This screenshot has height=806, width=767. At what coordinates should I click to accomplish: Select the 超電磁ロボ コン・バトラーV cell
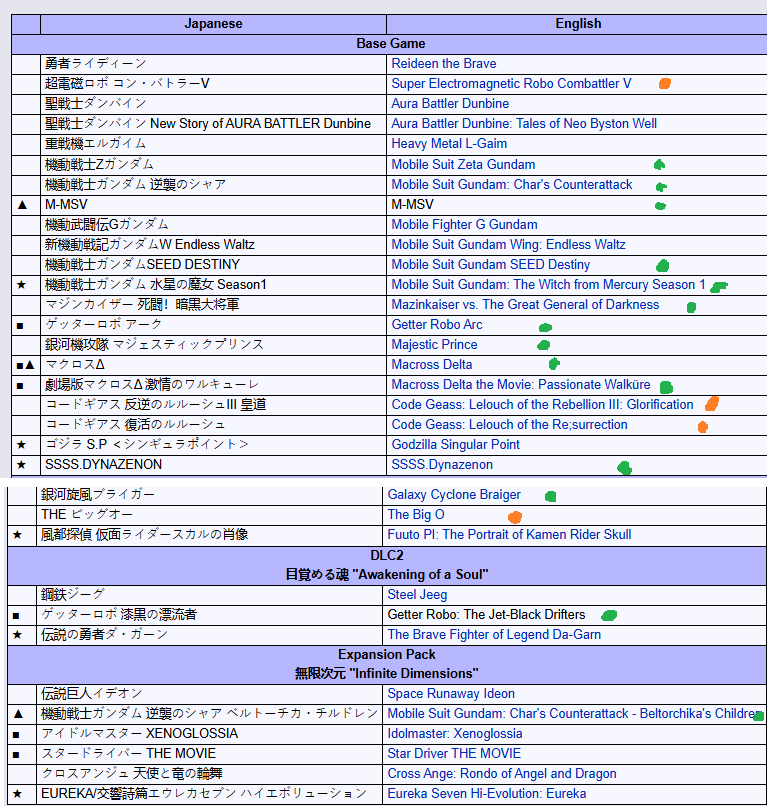tap(213, 84)
